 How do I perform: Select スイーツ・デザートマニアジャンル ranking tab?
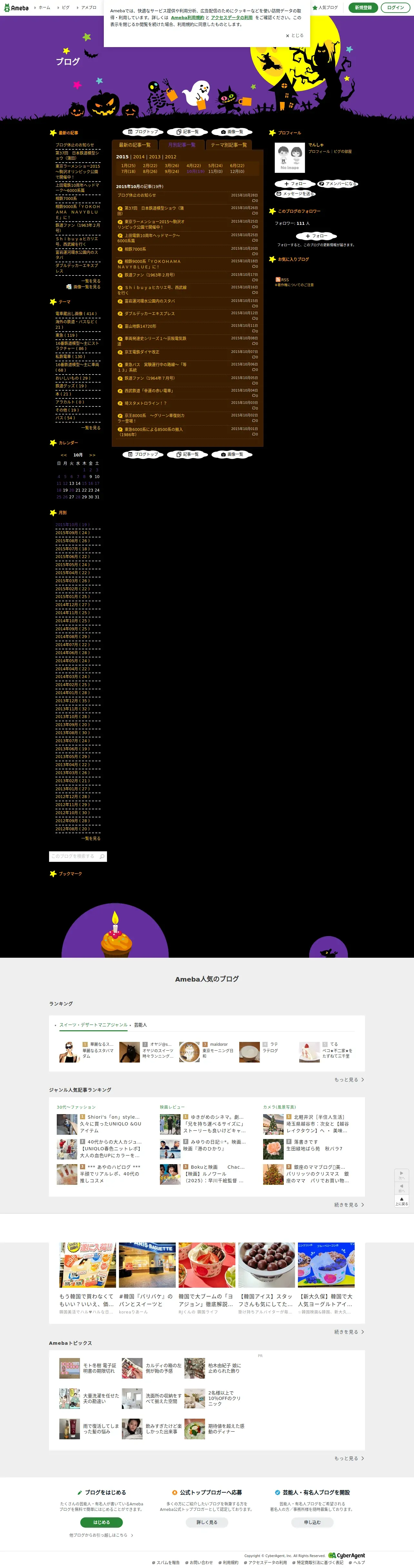tap(93, 1025)
